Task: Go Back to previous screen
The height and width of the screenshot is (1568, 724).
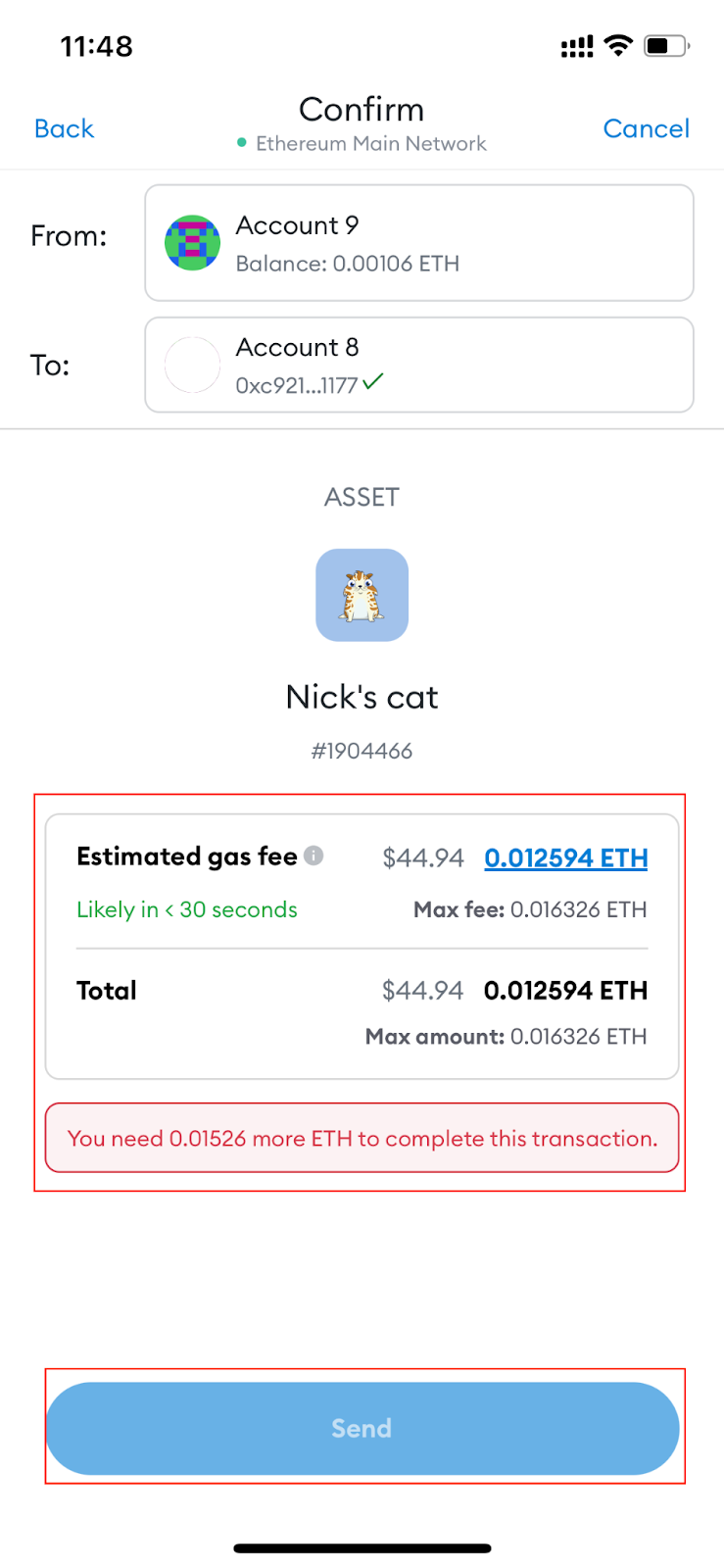Action: point(64,128)
